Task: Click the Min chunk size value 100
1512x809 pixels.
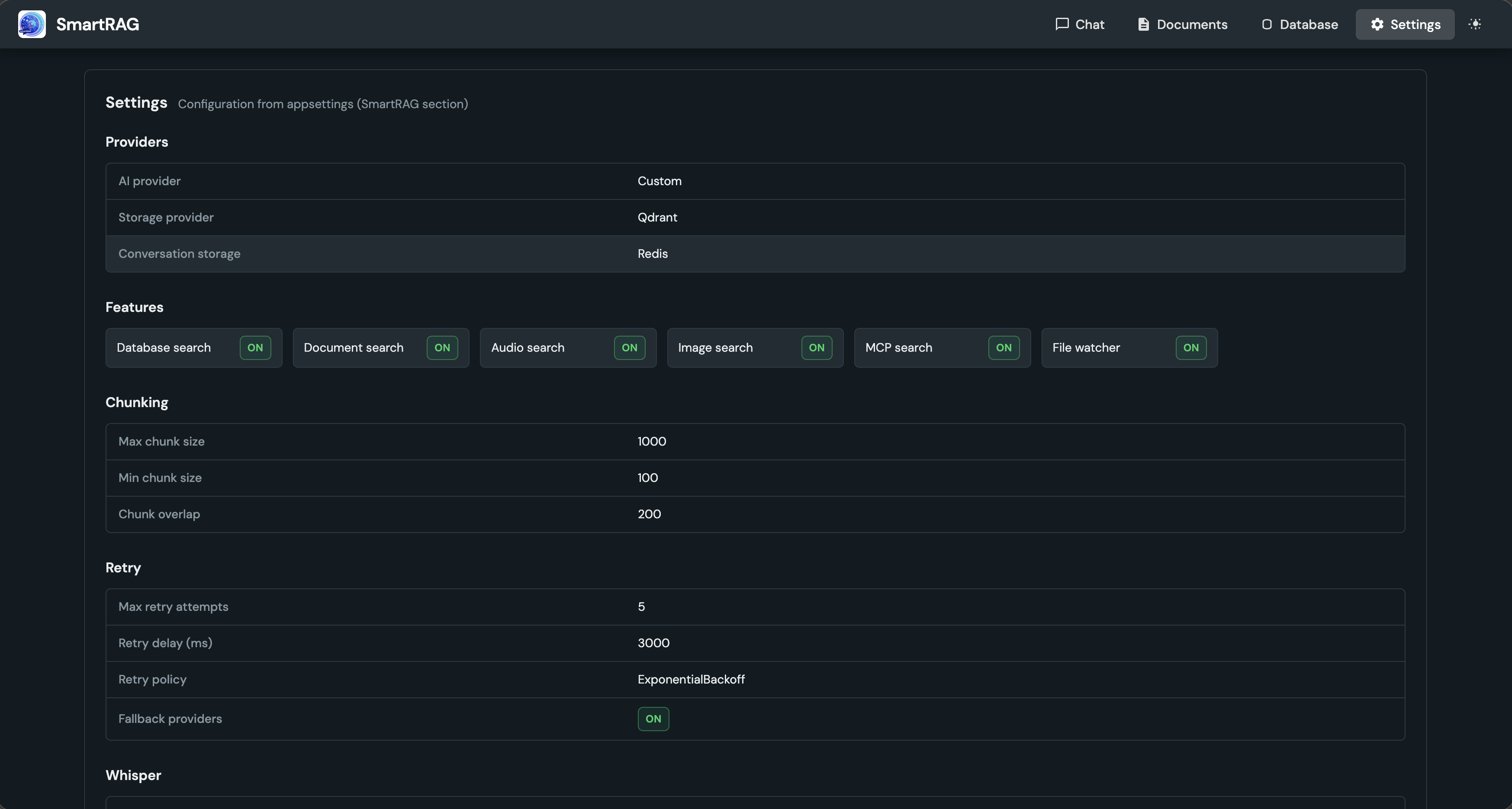Action: (x=648, y=478)
